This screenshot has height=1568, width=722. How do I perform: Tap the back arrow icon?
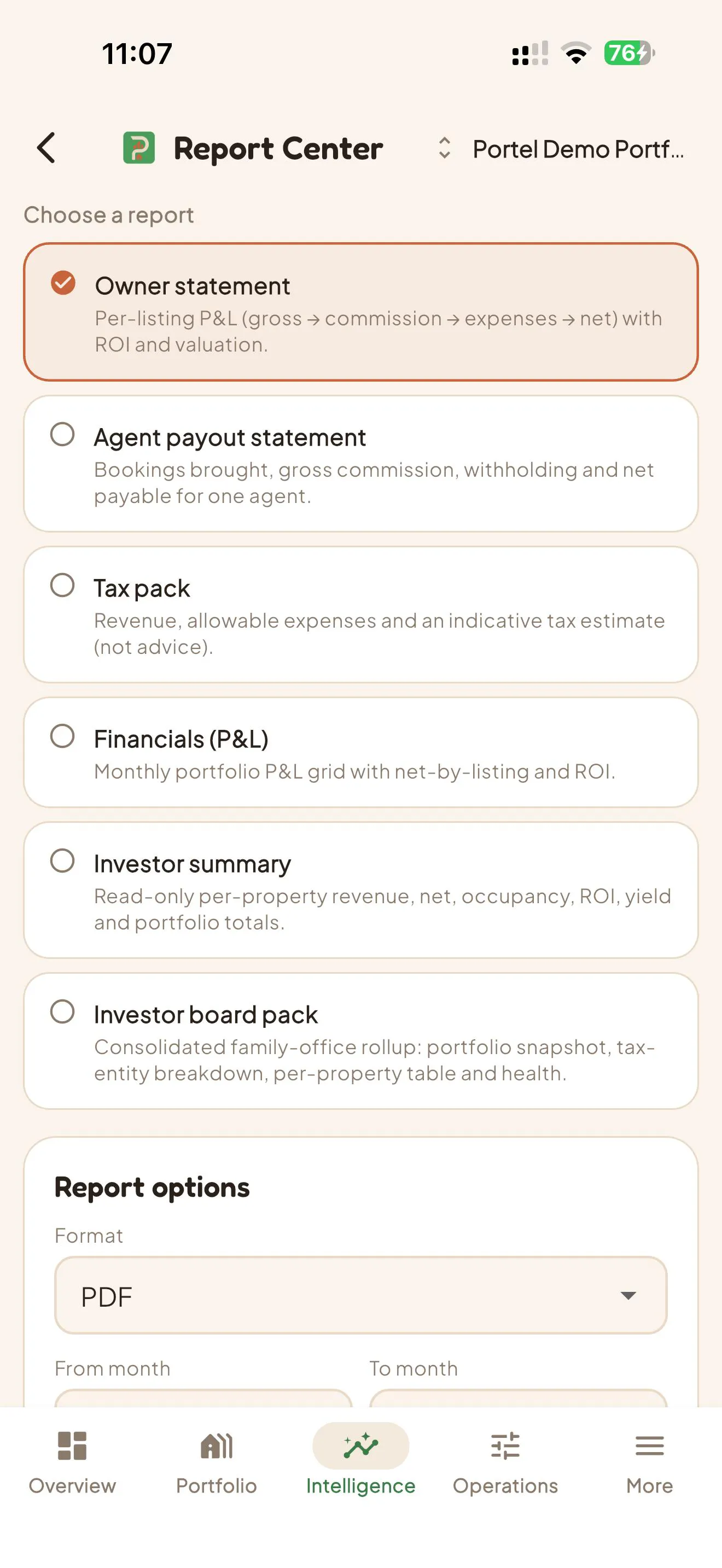click(46, 148)
